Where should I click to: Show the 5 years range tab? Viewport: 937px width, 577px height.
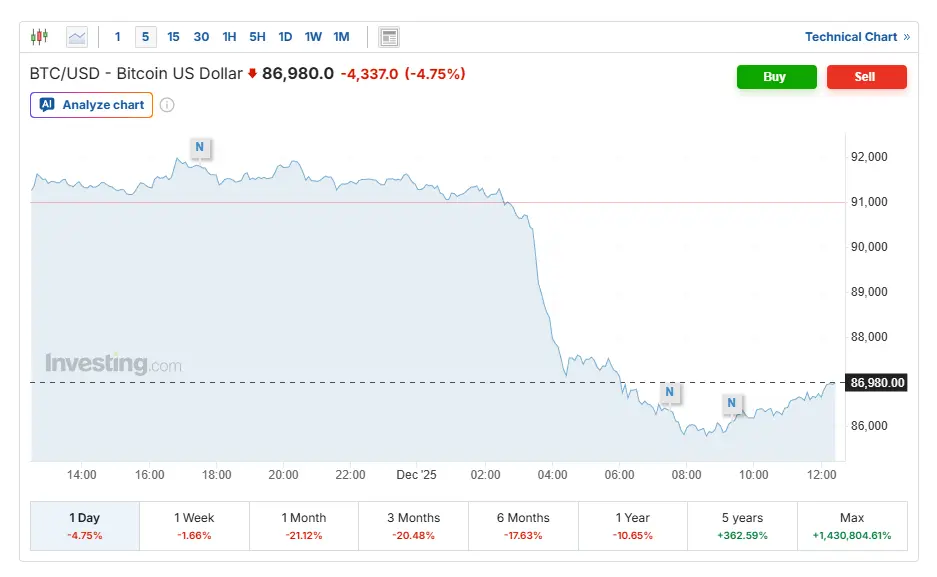(742, 526)
